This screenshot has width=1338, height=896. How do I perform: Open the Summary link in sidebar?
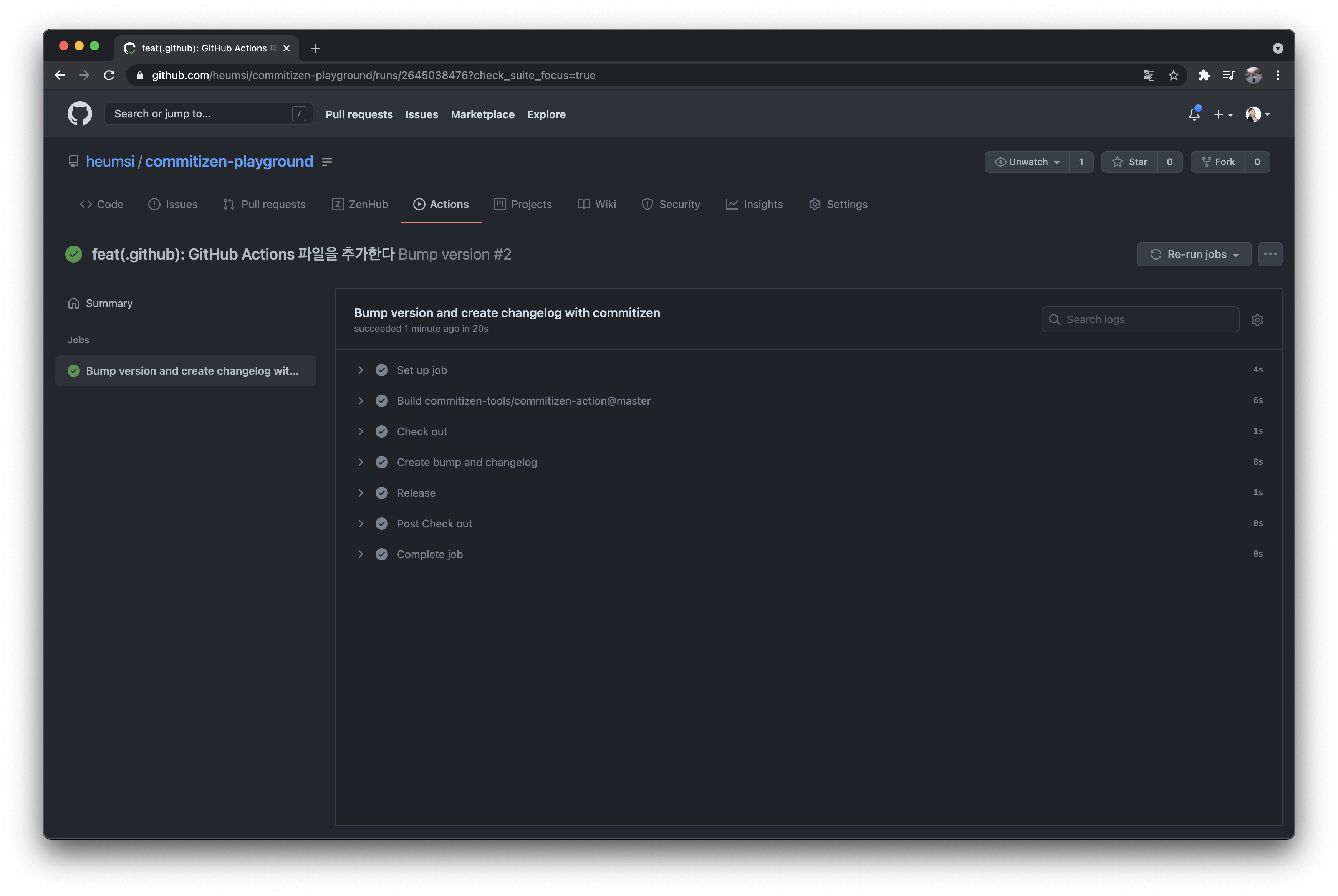109,303
